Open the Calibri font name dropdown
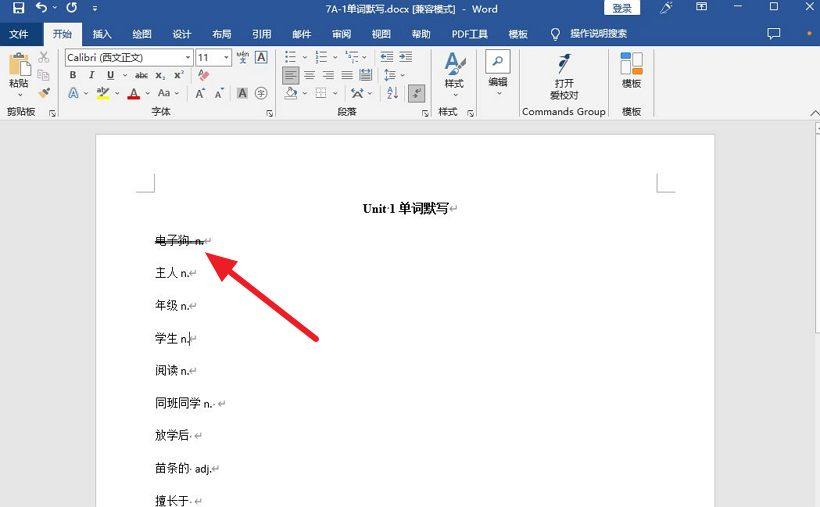 (188, 57)
